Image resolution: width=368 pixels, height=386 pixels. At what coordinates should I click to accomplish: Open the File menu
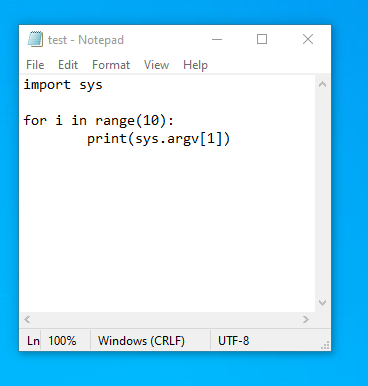tap(35, 65)
